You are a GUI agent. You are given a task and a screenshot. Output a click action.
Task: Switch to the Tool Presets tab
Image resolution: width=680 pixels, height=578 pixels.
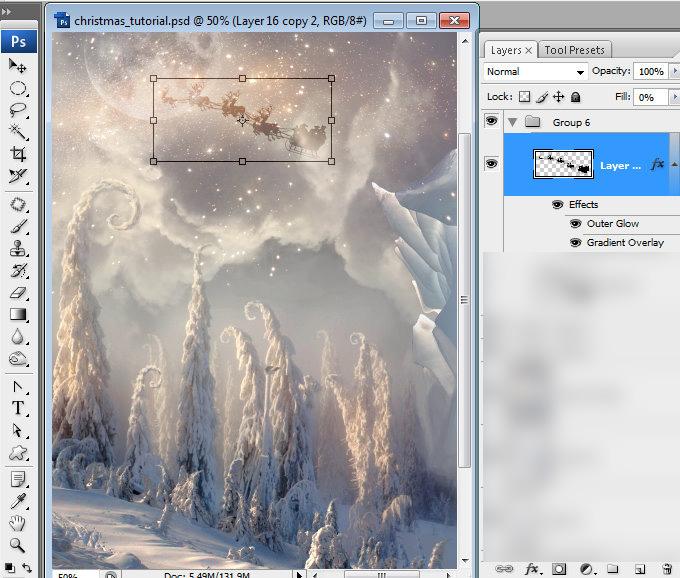click(574, 50)
